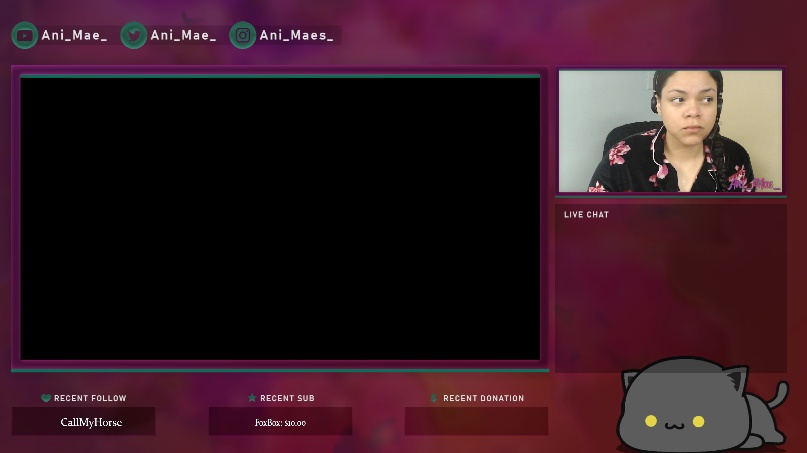The image size is (807, 453).
Task: Click the green heart icon beside Recent Follow
Action: [x=46, y=398]
